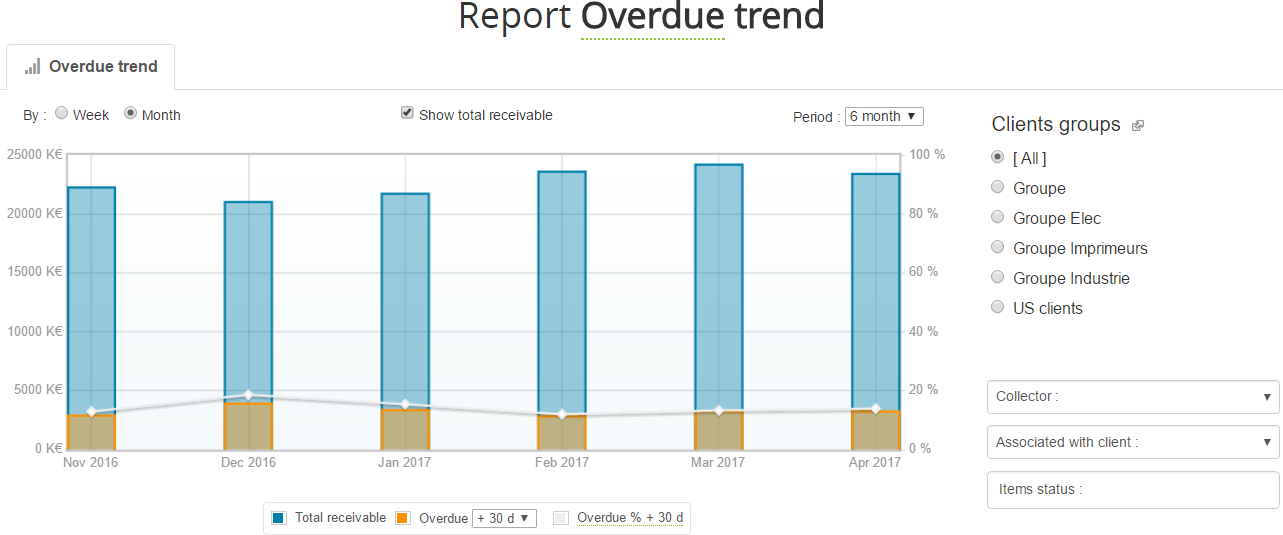1283x535 pixels.
Task: Click the Dec 2016 overdue percentage data point
Action: pos(249,395)
